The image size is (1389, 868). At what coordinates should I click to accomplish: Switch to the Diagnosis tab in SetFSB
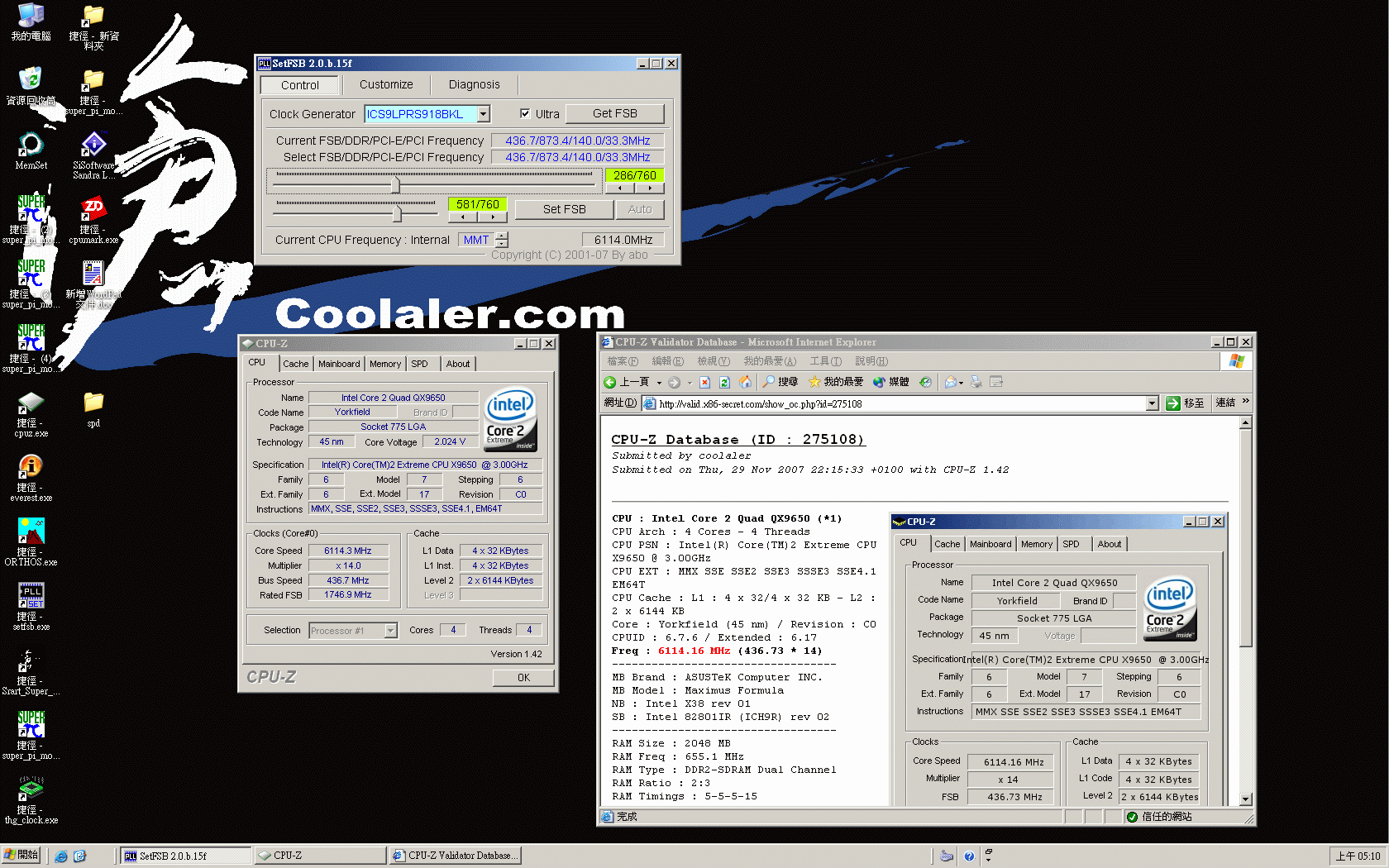click(x=474, y=84)
